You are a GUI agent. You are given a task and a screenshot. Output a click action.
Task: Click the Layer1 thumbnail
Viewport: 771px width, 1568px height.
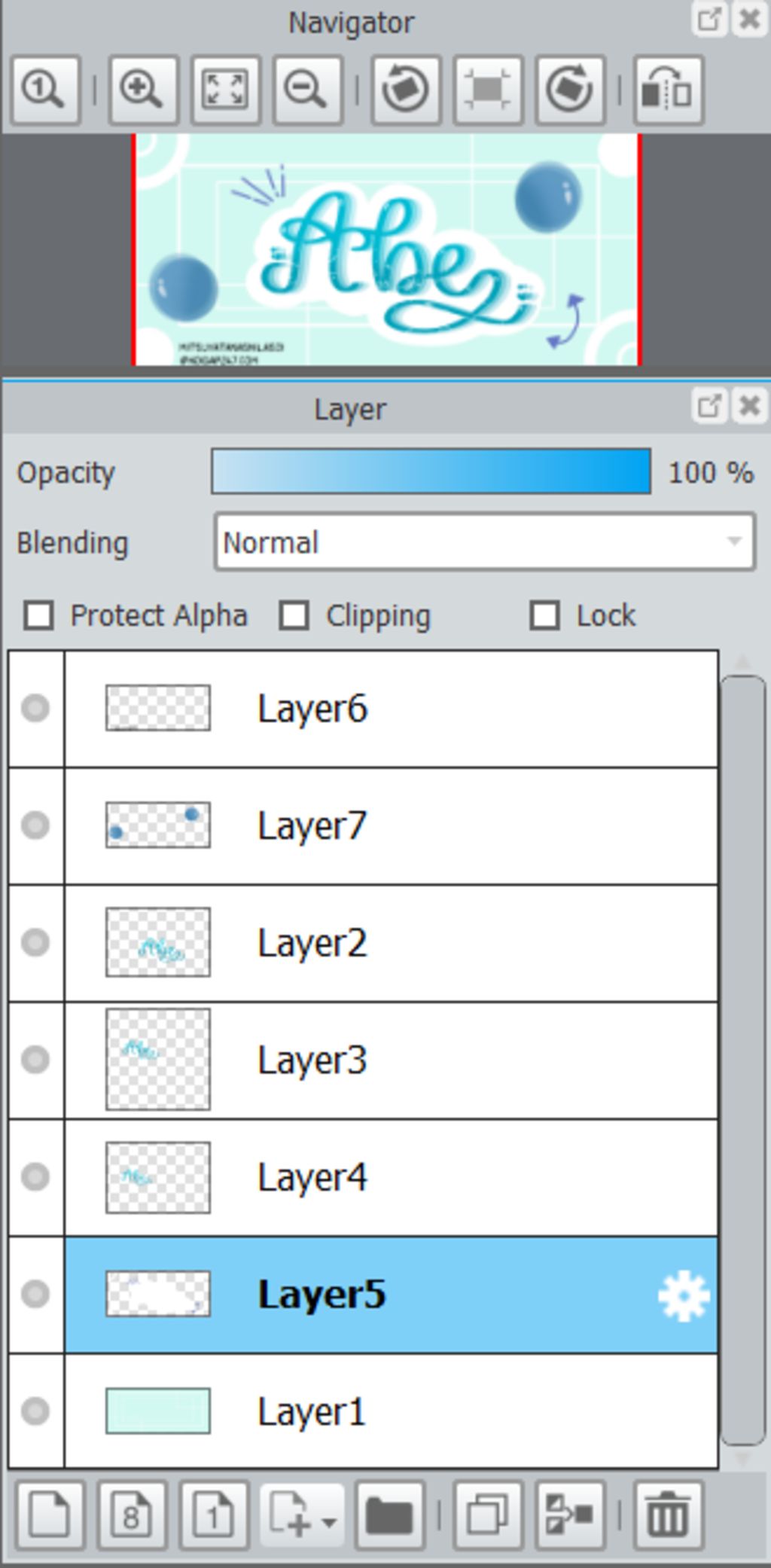(158, 1411)
